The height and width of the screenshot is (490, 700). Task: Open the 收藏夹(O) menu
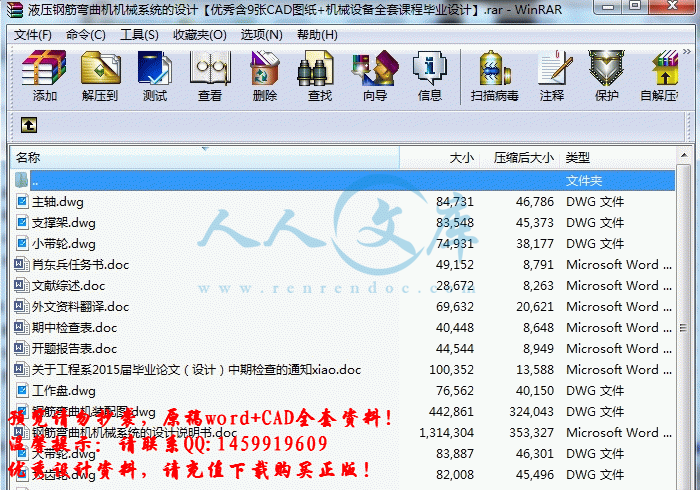pyautogui.click(x=200, y=35)
